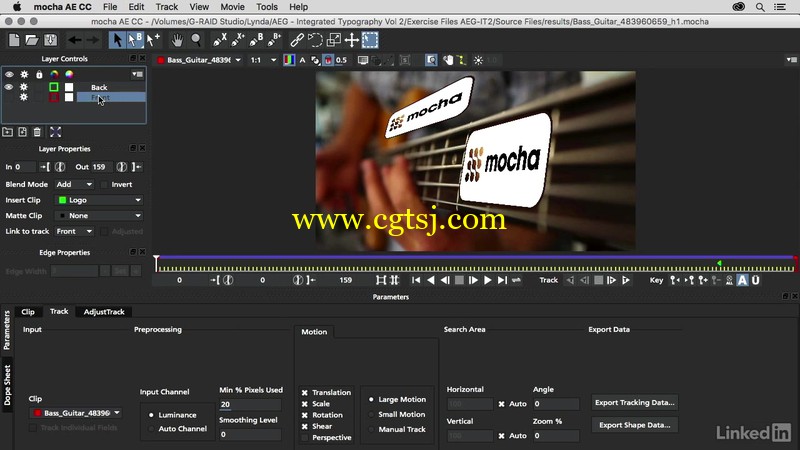The image size is (800, 450).
Task: Open viewer clip Bass_Guitar dropdown
Action: coord(199,60)
